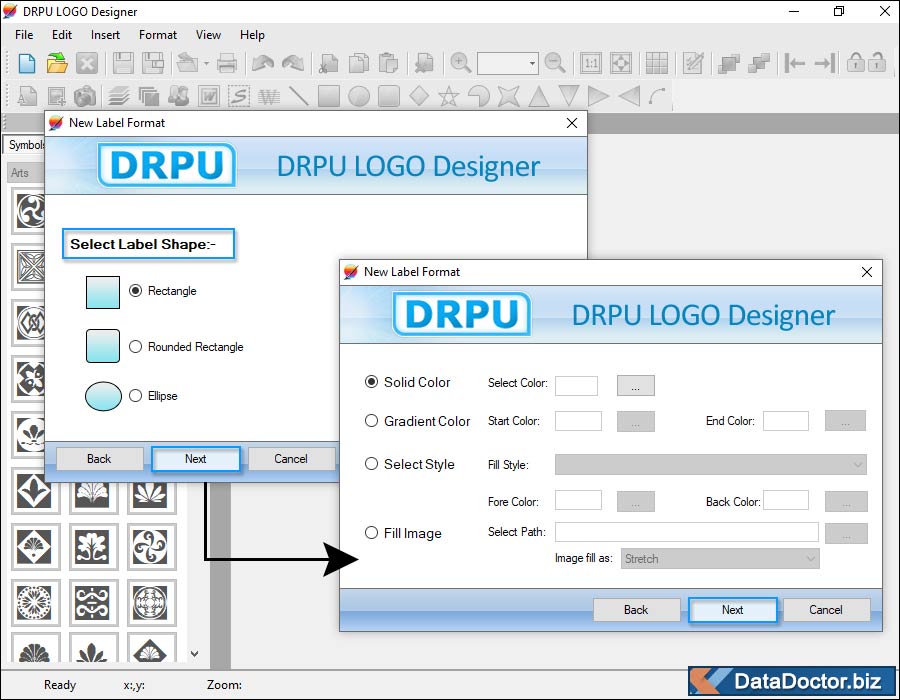Click the browse button beside Select Path
Viewport: 900px width, 700px height.
[x=846, y=534]
